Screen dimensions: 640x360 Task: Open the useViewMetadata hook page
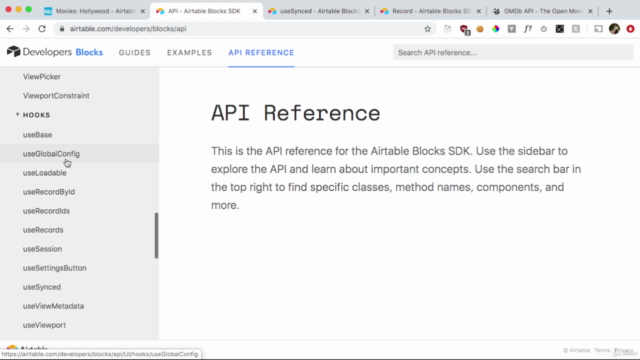click(x=53, y=306)
